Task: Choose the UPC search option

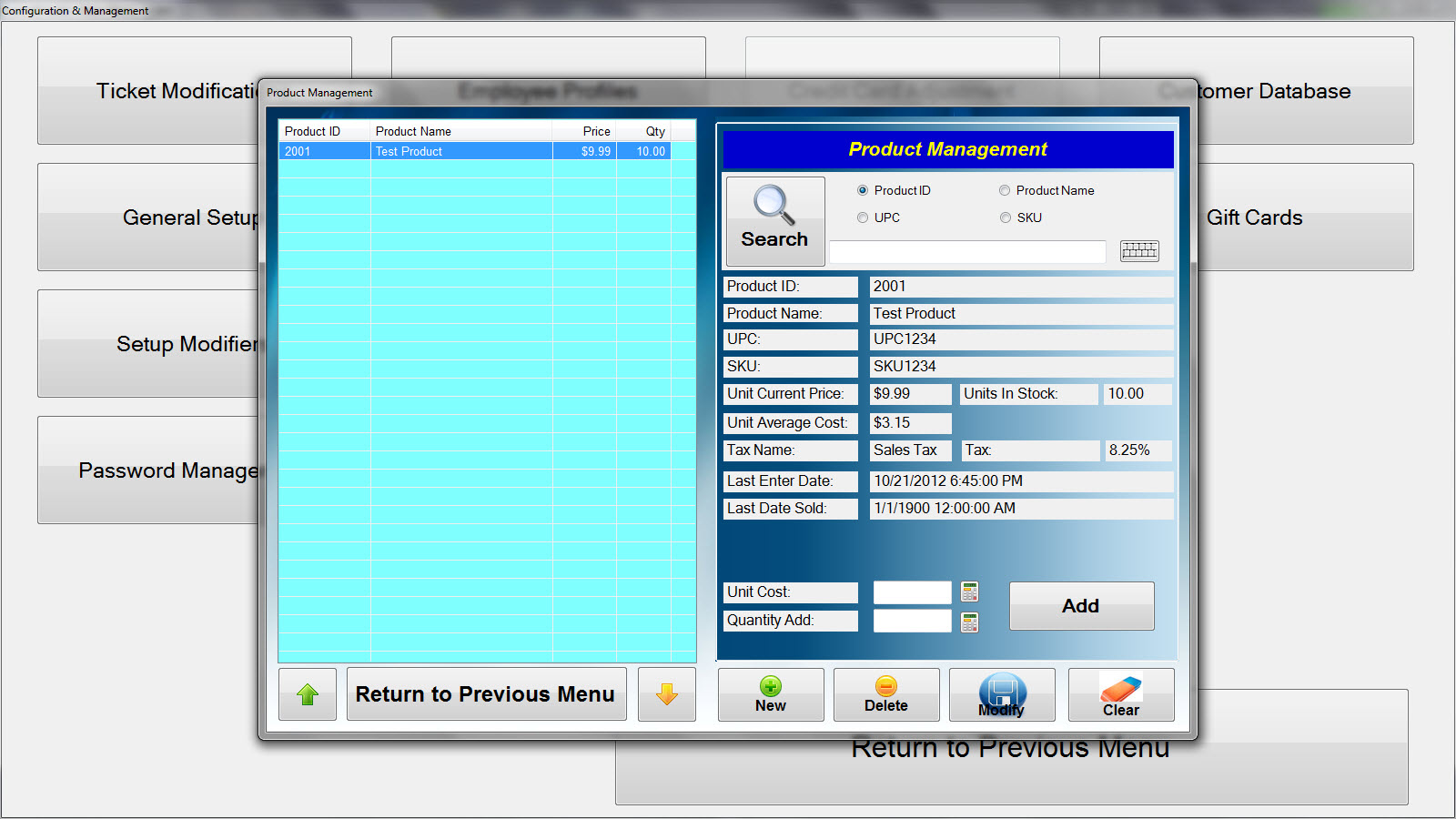Action: point(863,218)
